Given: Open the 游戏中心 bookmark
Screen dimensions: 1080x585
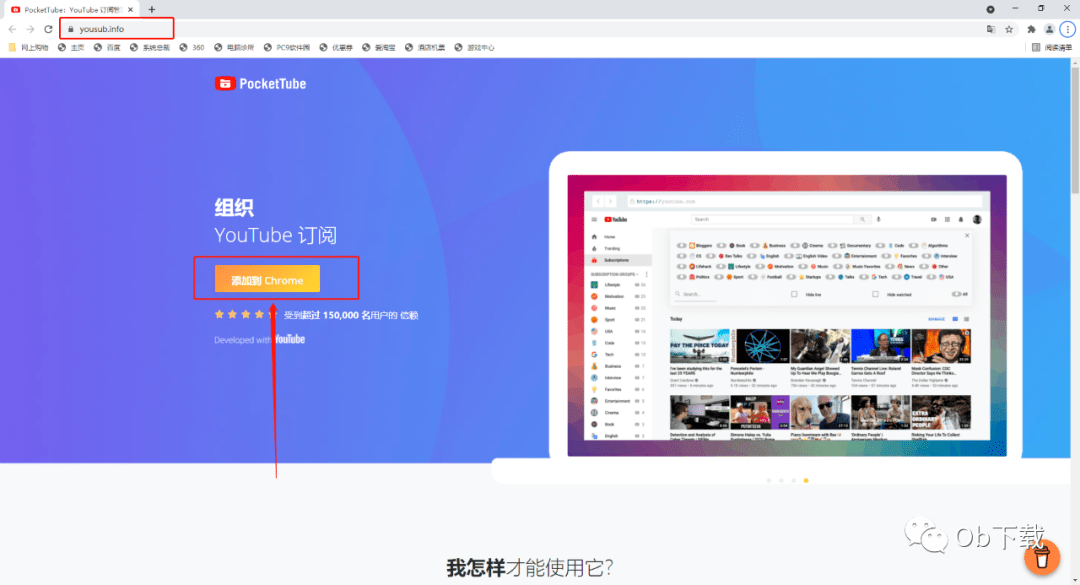Looking at the screenshot, I should click(475, 48).
